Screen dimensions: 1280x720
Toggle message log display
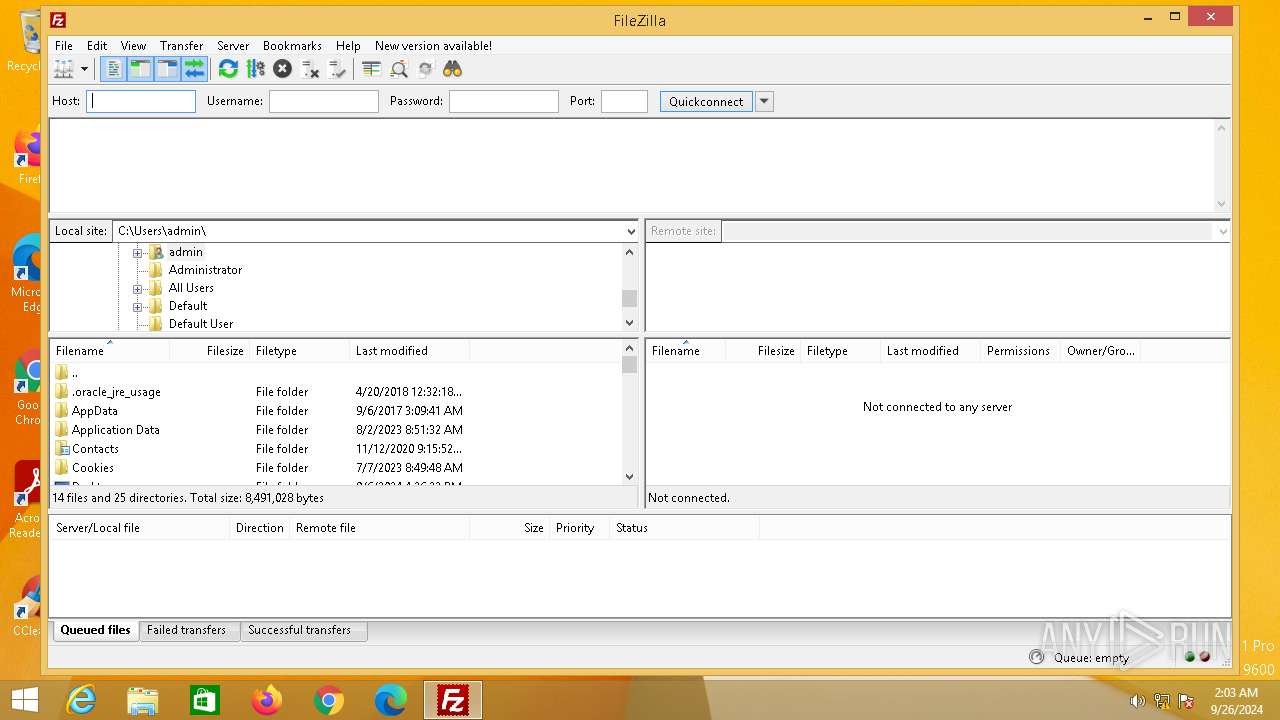[x=114, y=69]
